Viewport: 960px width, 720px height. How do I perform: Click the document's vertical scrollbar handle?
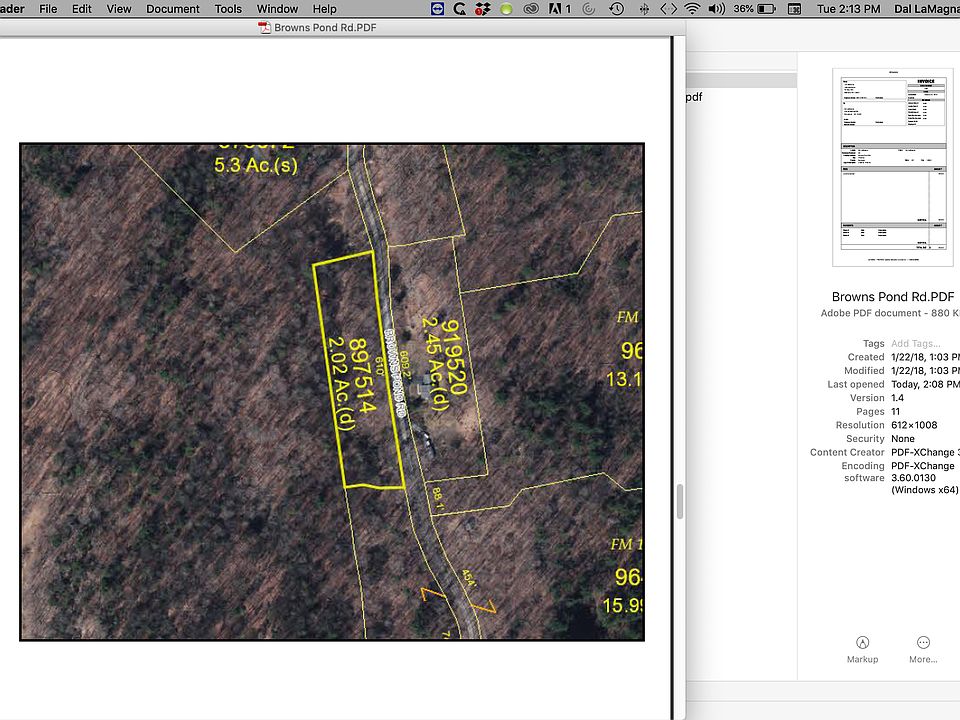[680, 501]
